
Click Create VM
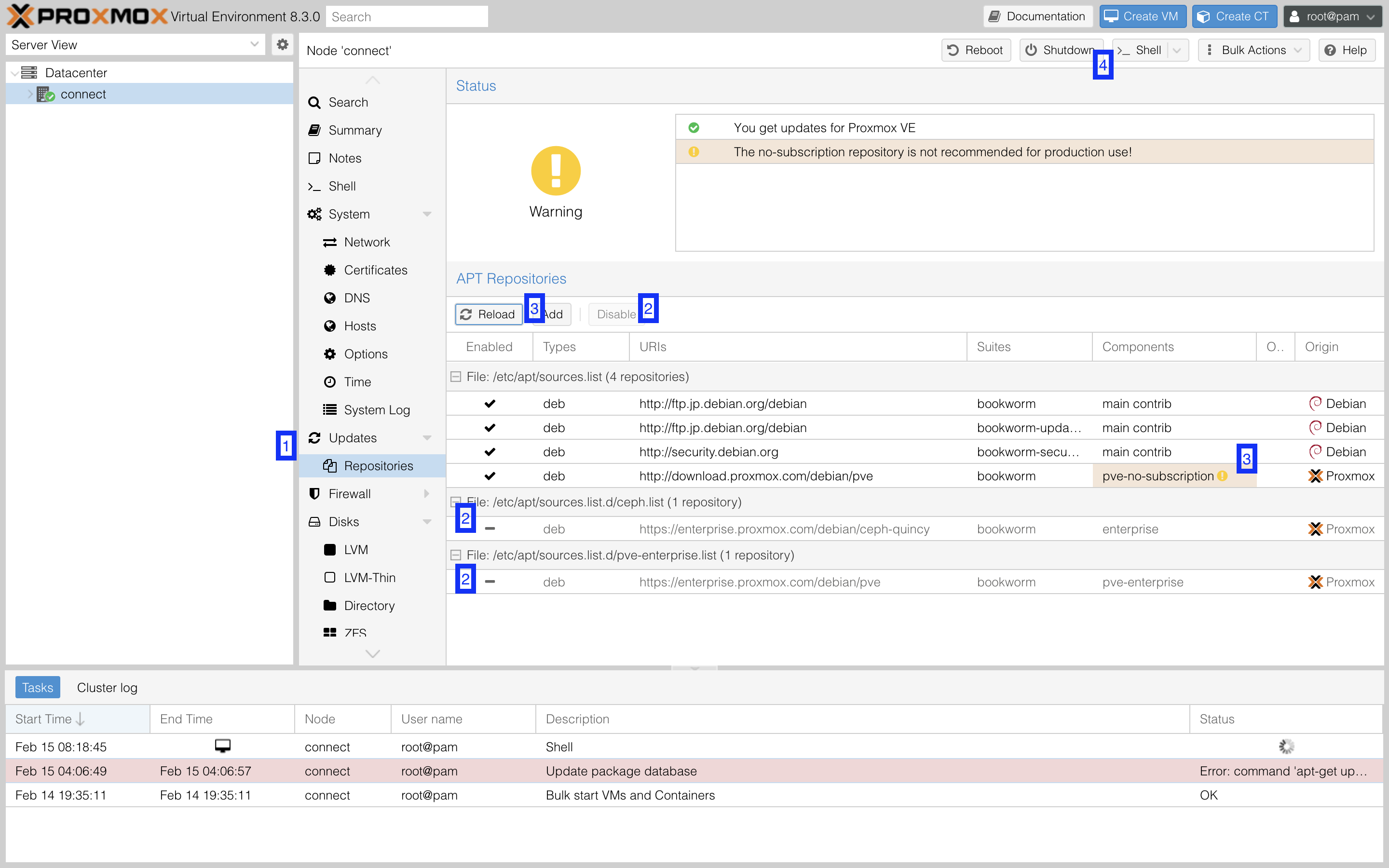(x=1142, y=16)
